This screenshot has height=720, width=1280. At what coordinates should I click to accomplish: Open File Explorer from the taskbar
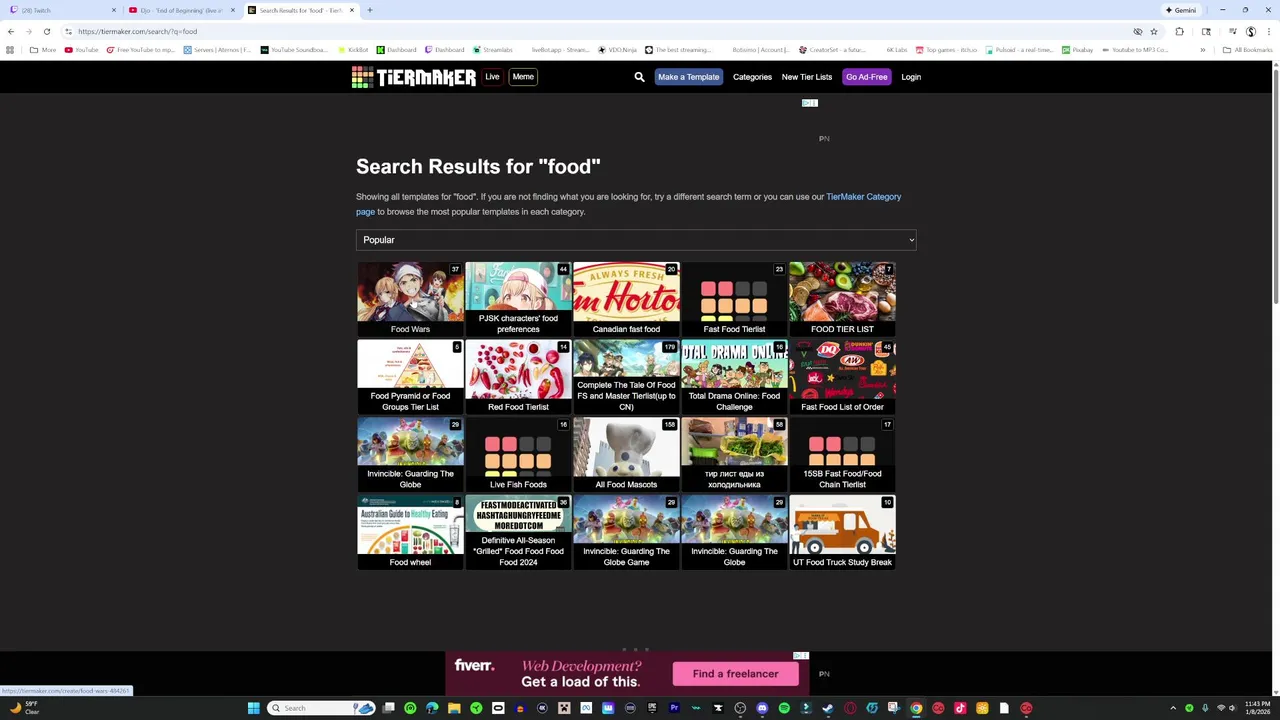pyautogui.click(x=454, y=708)
